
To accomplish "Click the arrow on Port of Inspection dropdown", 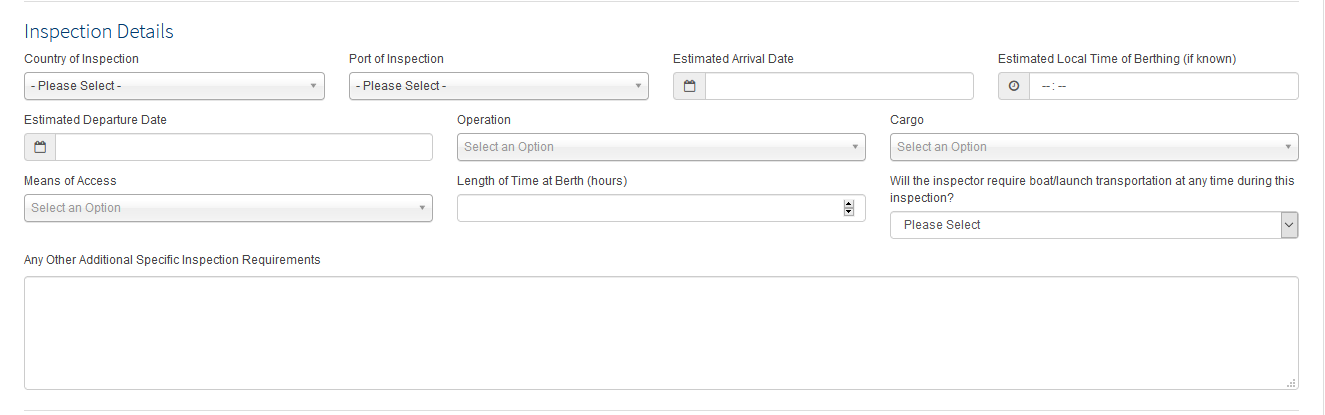I will (638, 86).
